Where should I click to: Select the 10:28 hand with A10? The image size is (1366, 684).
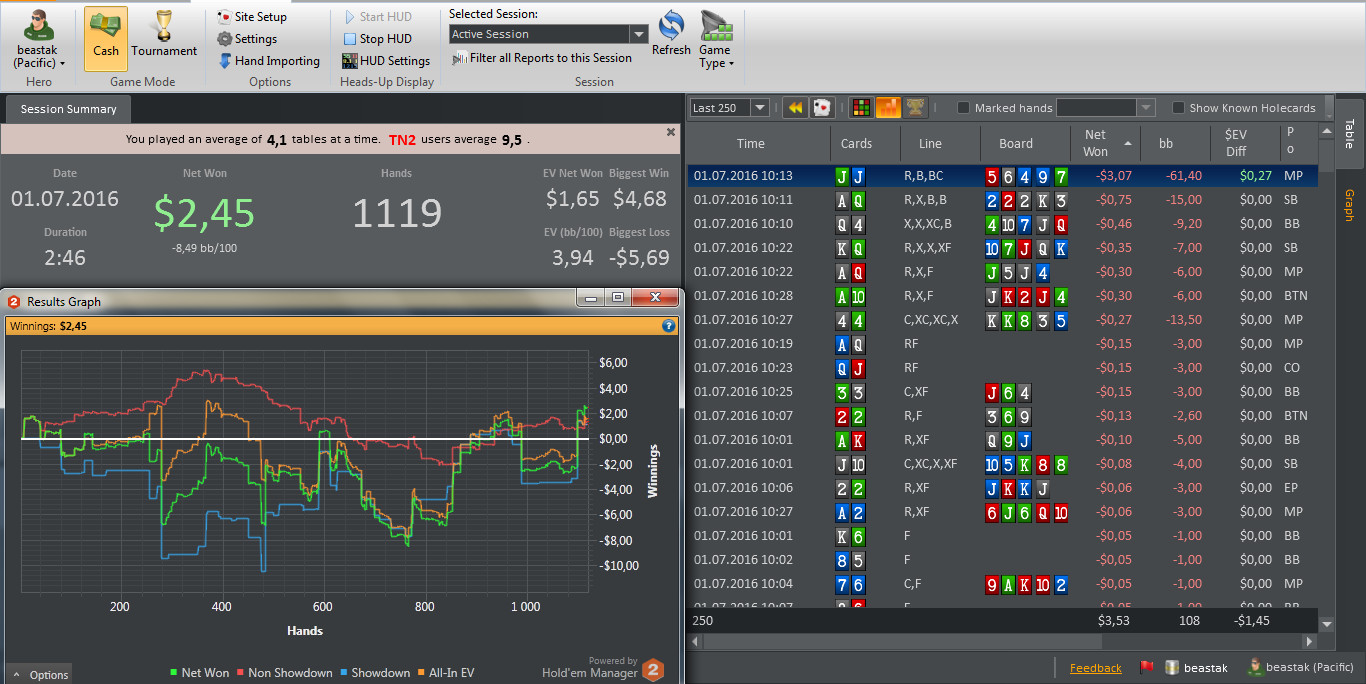point(1003,296)
